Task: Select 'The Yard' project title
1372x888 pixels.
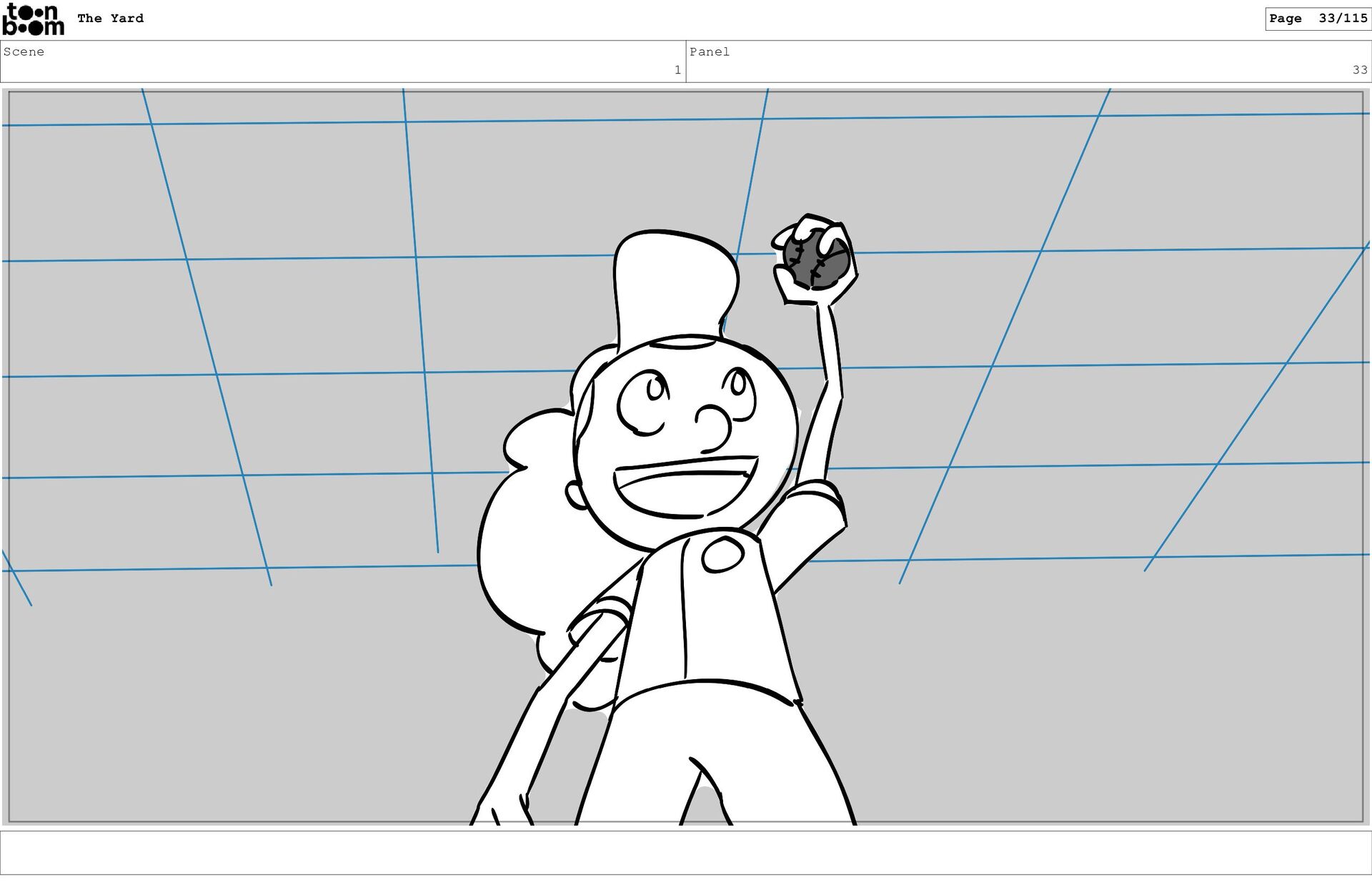Action: tap(110, 19)
